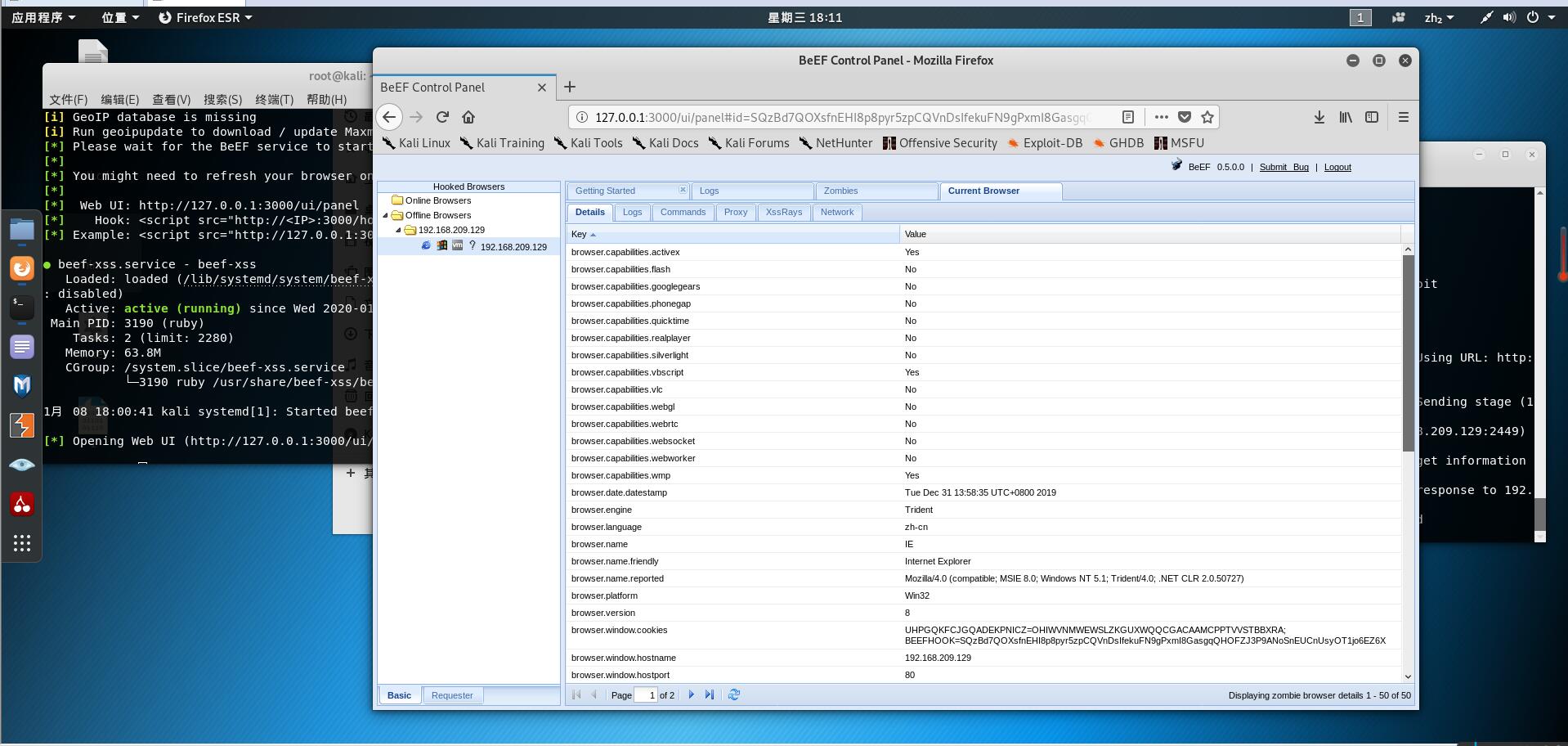Open a new Firefox tab

[x=570, y=87]
